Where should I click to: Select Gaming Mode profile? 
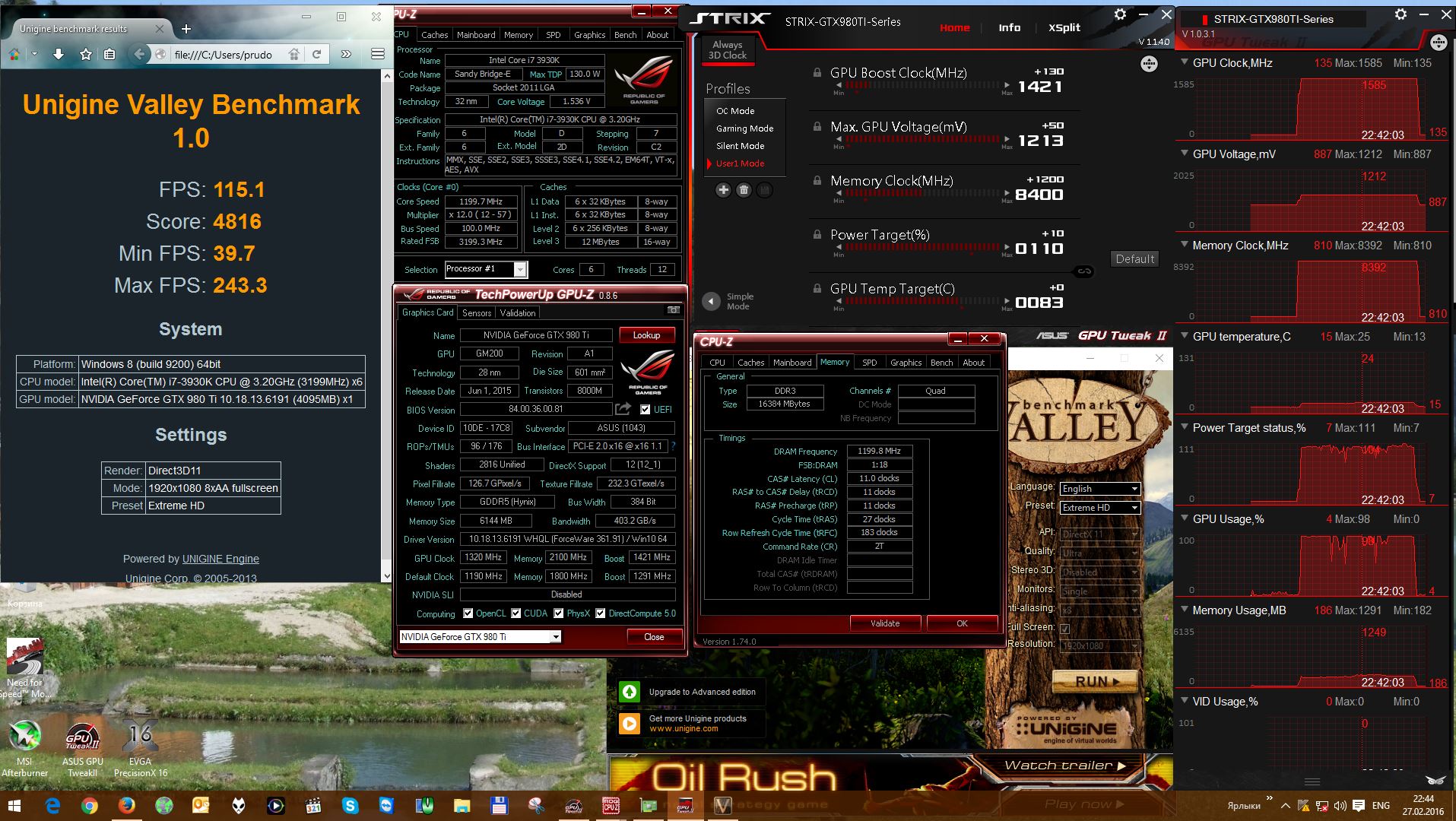point(744,128)
